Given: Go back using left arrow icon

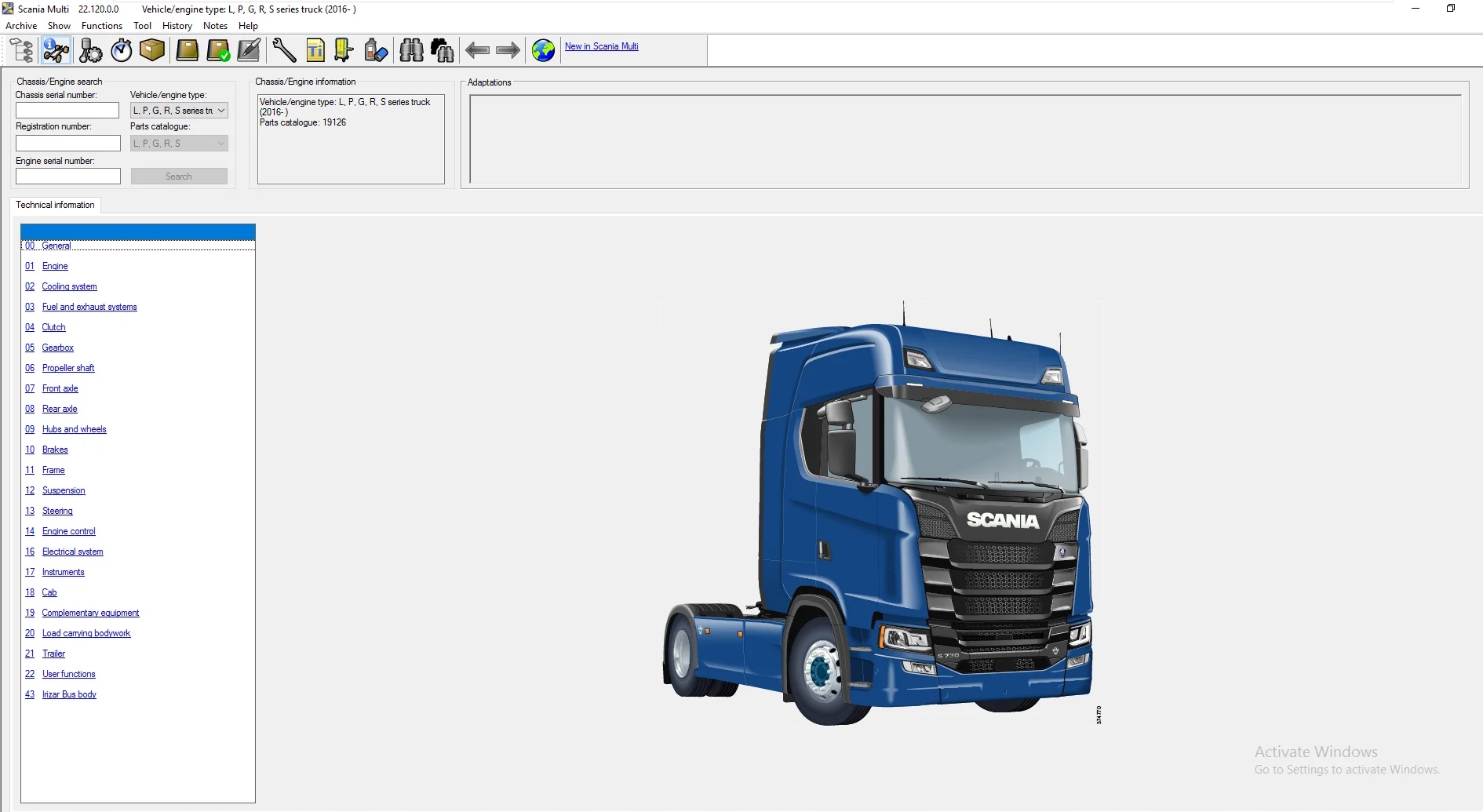Looking at the screenshot, I should coord(477,50).
